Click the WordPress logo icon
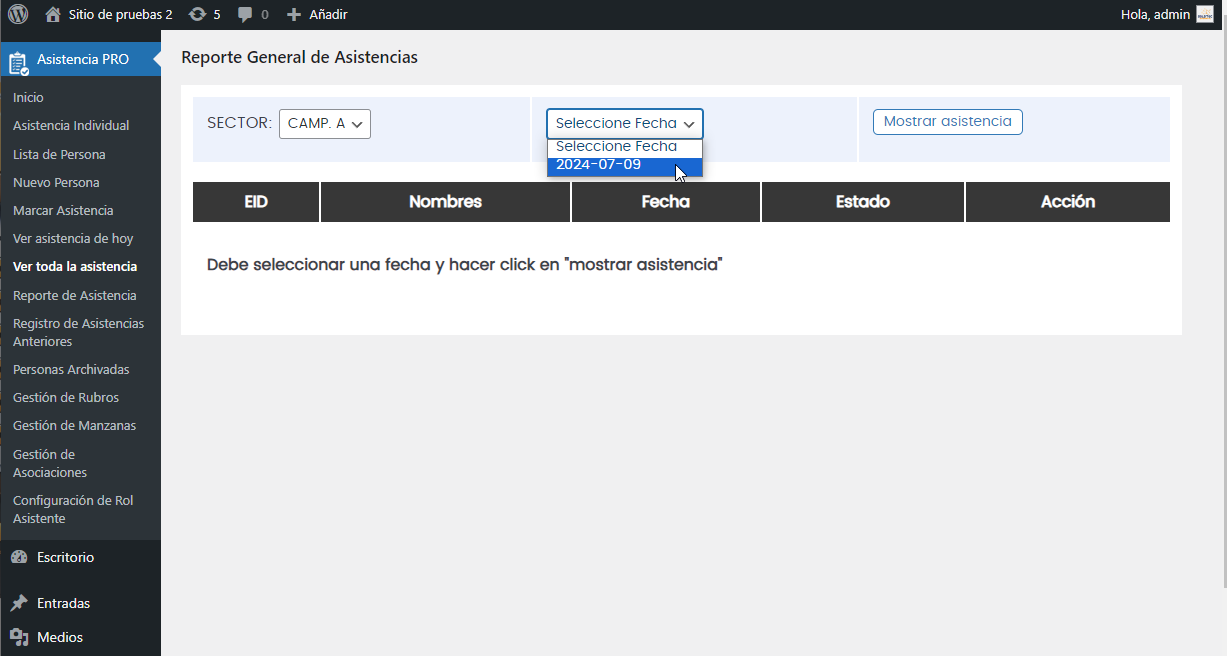The image size is (1227, 656). (18, 15)
